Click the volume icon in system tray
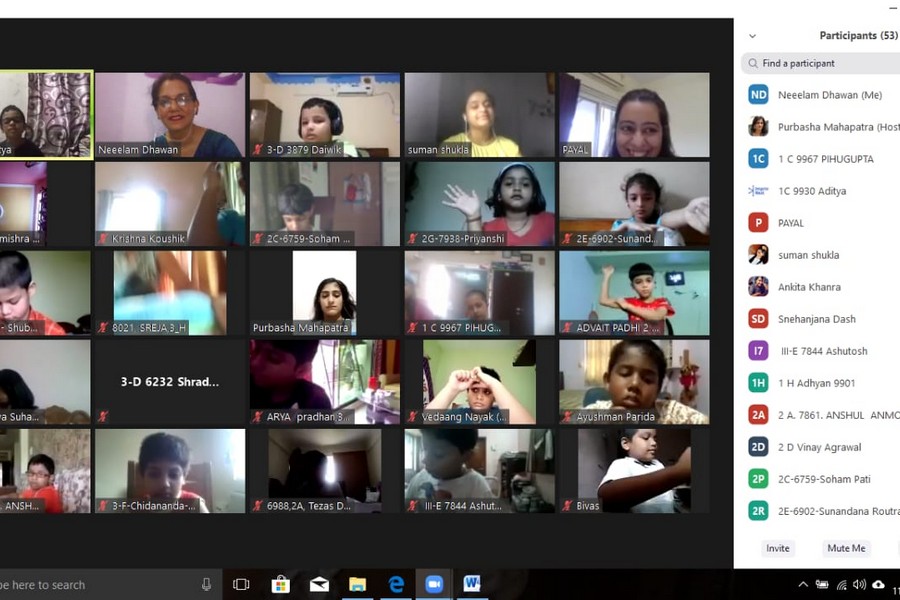Screen dimensions: 900x600 pos(859,584)
